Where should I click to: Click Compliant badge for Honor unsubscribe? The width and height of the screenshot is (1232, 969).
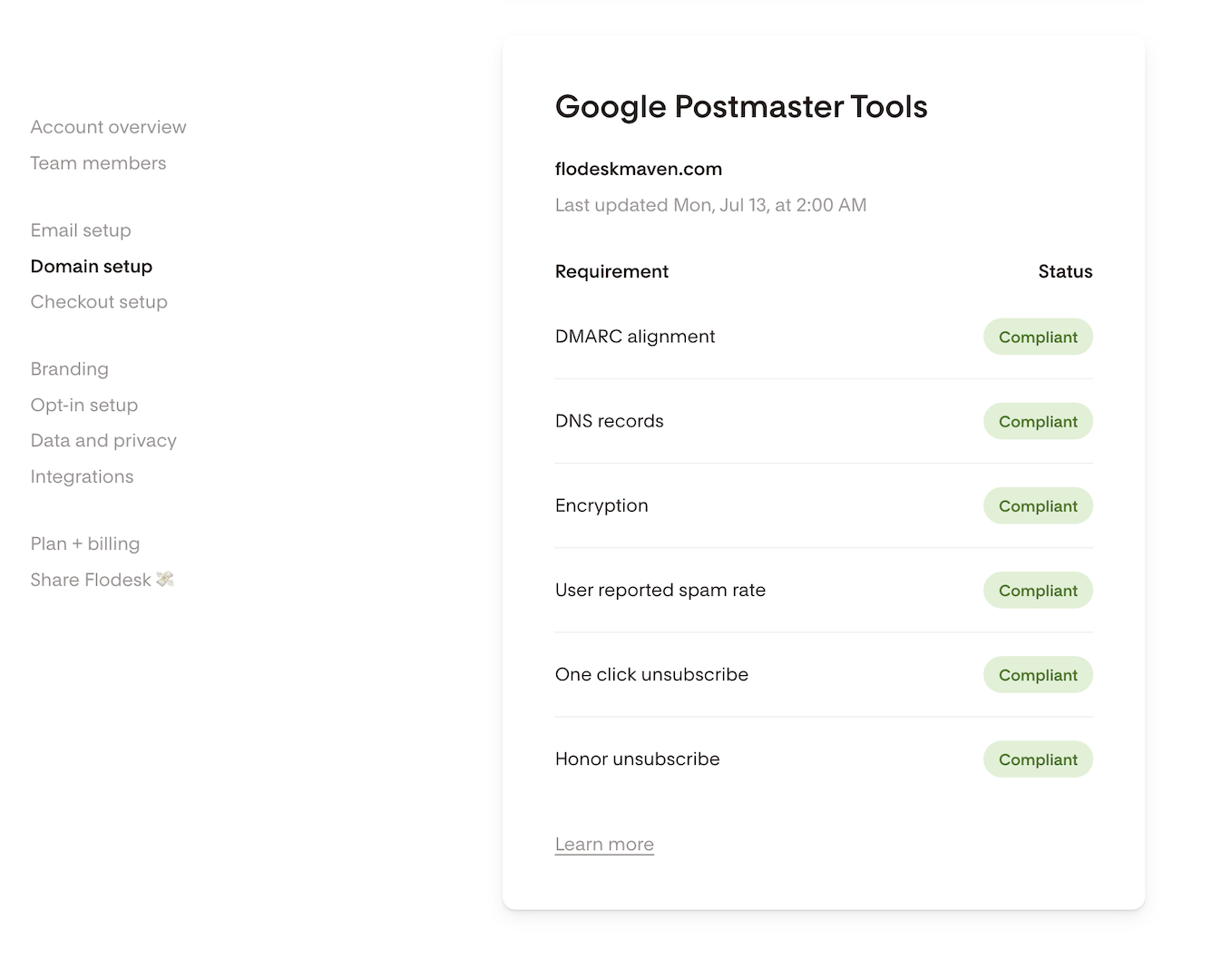1038,759
